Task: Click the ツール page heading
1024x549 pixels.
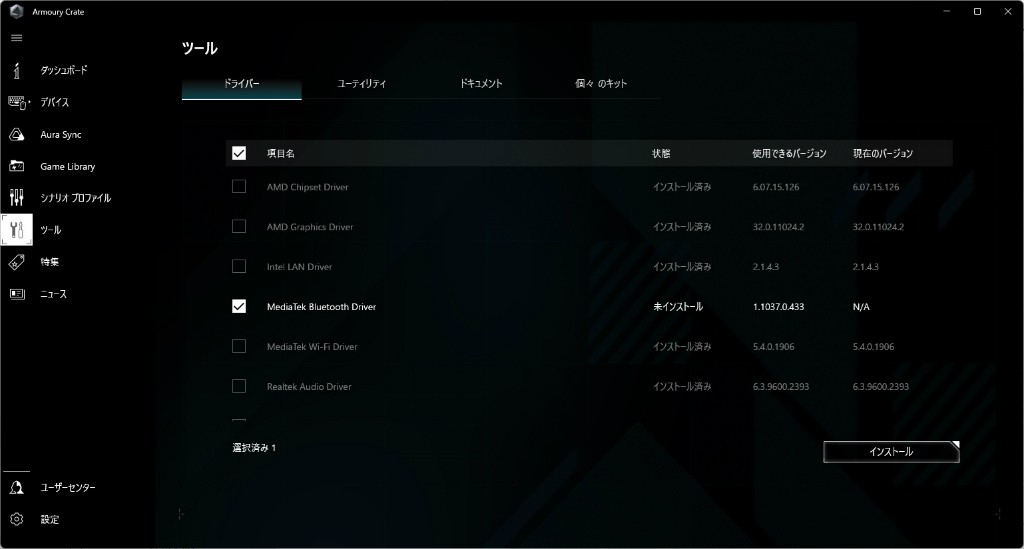Action: click(x=199, y=48)
